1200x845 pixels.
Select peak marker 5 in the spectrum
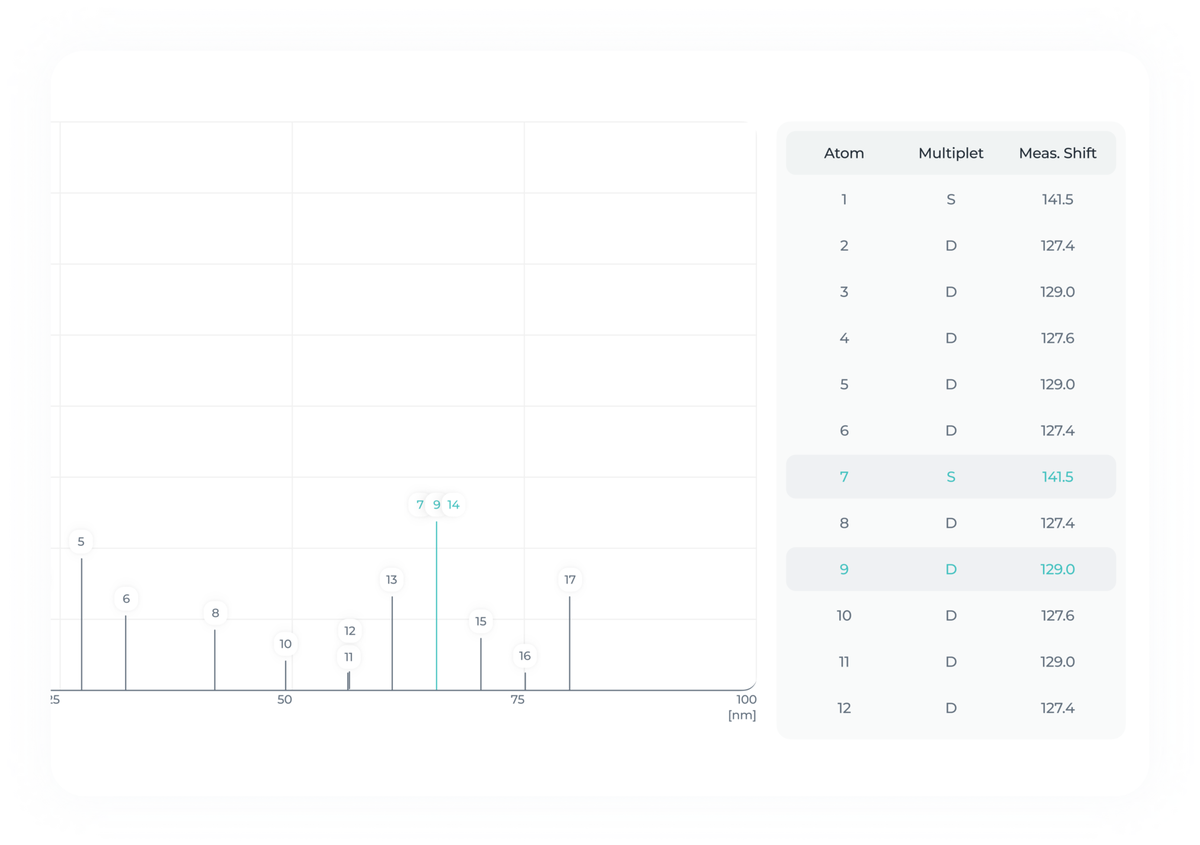pyautogui.click(x=81, y=542)
